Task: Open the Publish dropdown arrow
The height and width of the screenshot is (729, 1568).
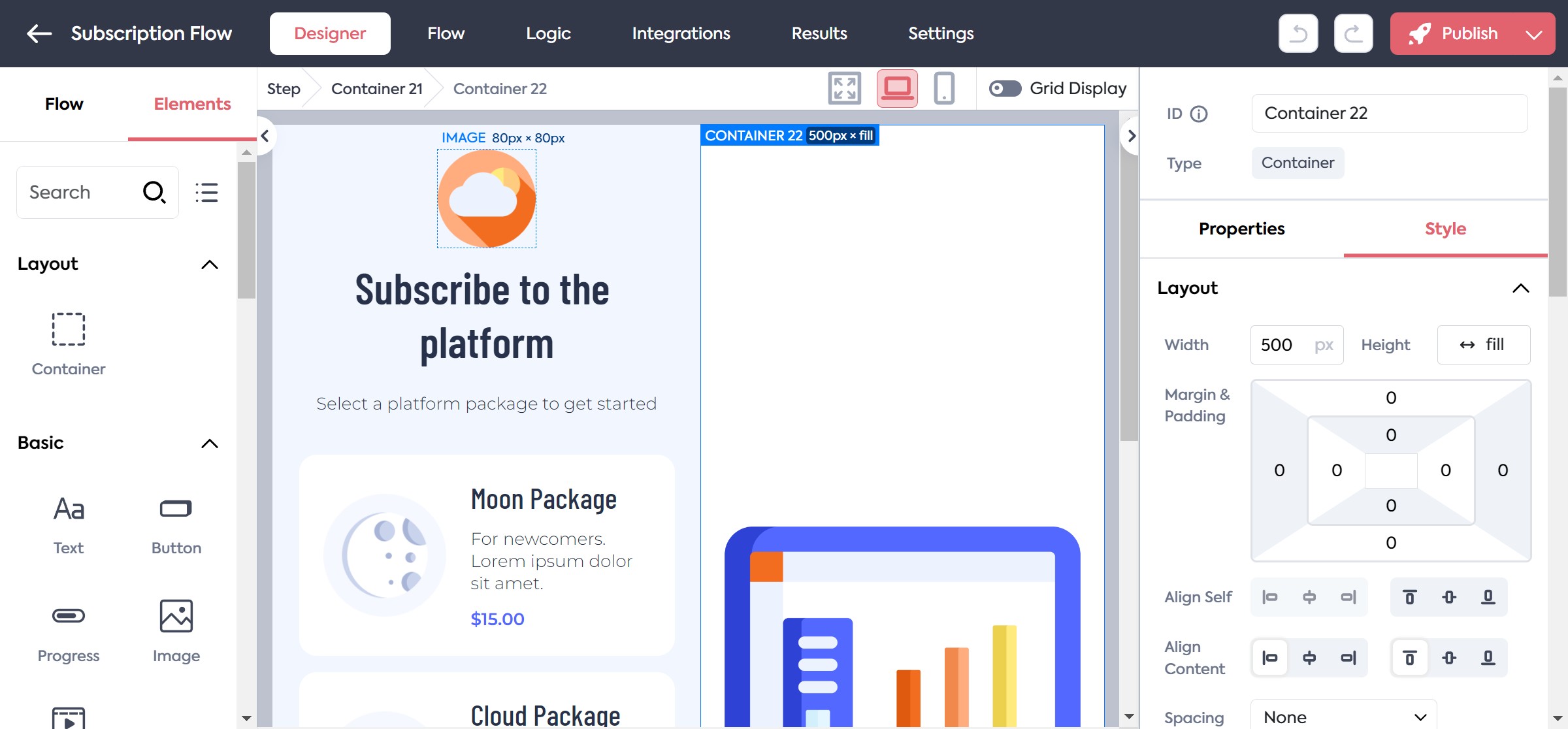Action: (x=1534, y=34)
